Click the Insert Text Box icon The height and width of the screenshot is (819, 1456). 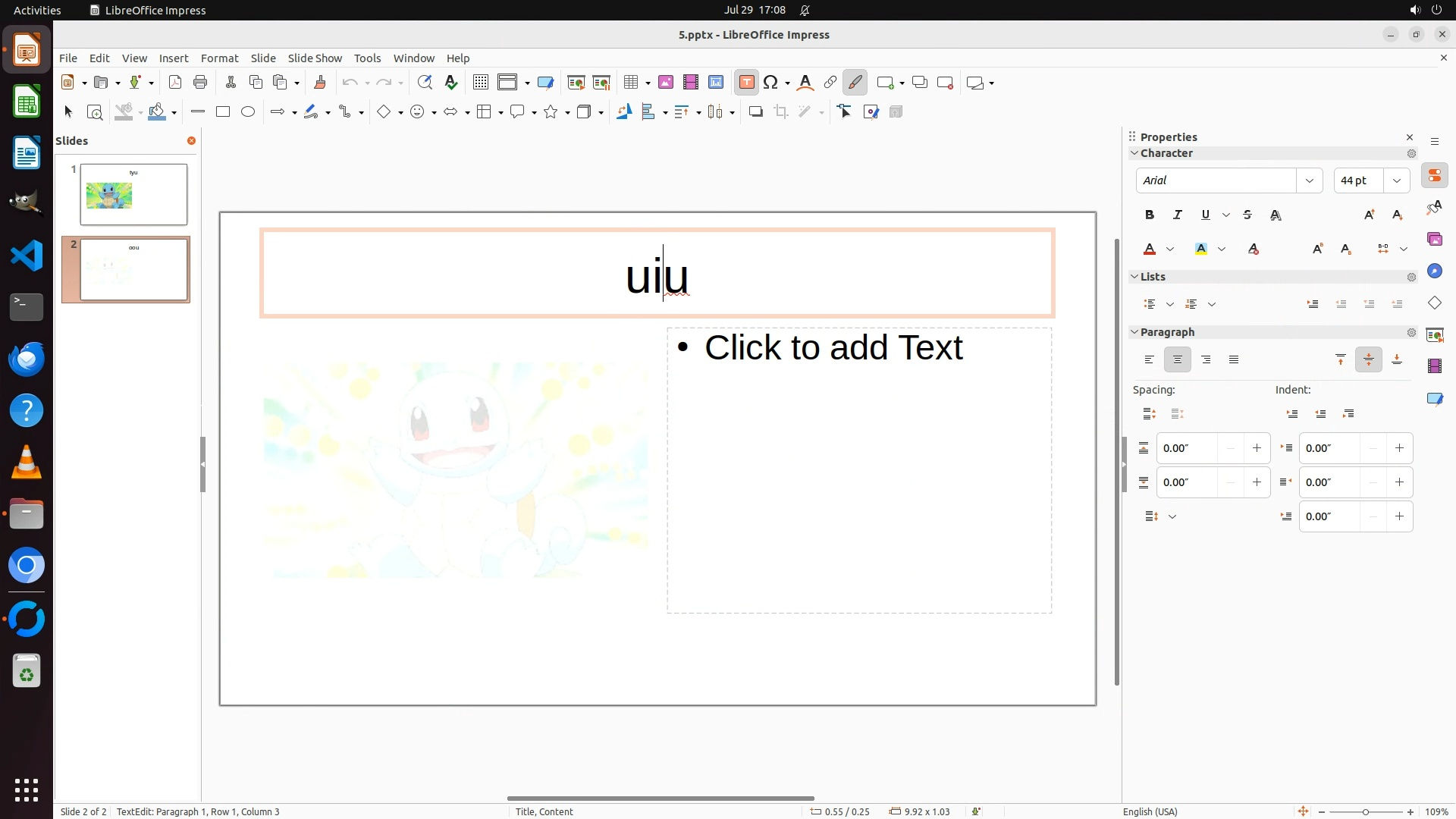746,83
